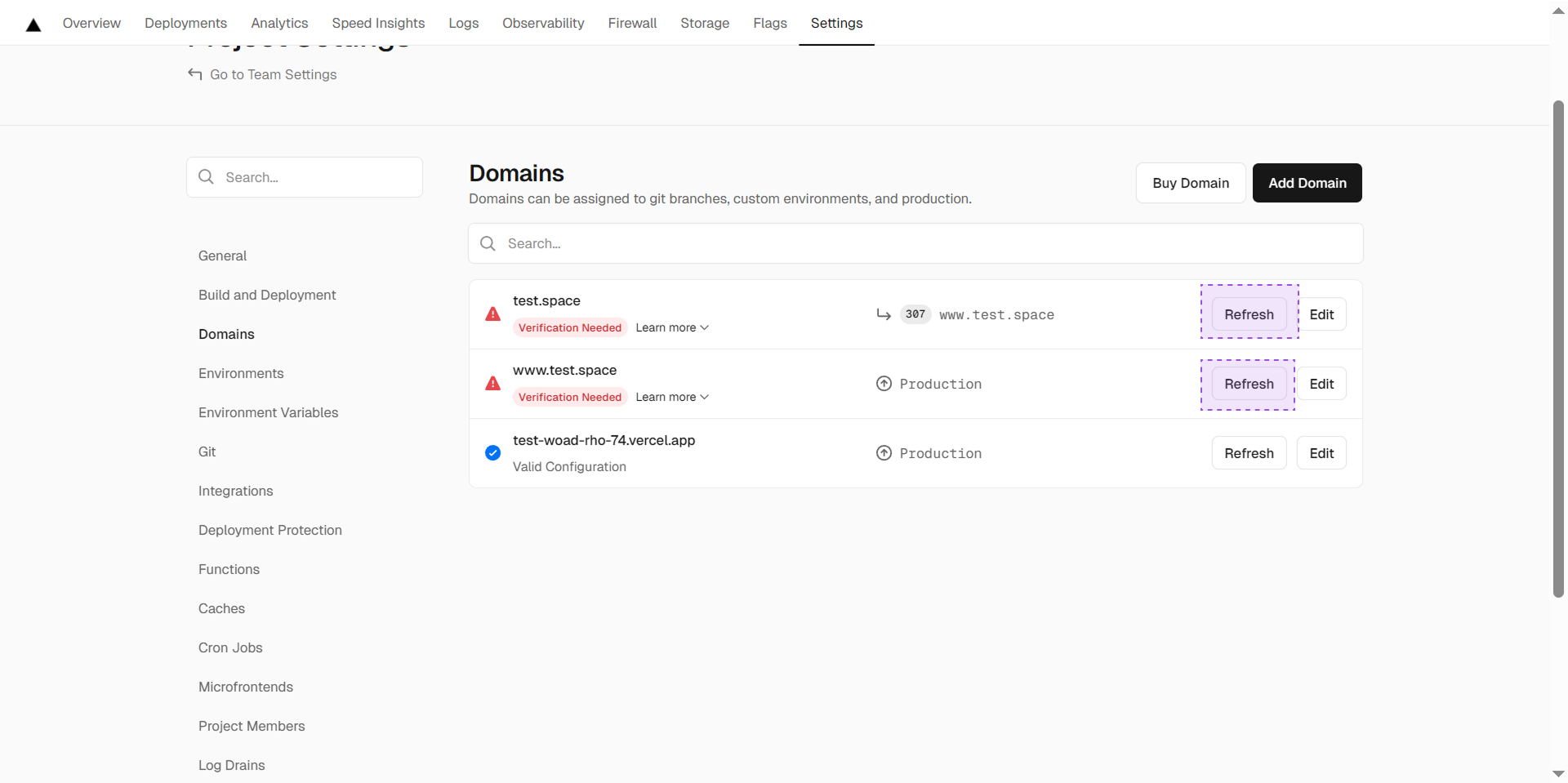Viewport: 1568px width, 783px height.
Task: Go to the Logs tab
Action: (x=464, y=23)
